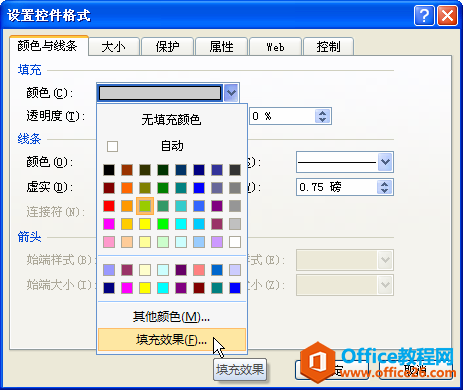Select the magenta swatch in fourth row
463x390 pixels.
109,224
